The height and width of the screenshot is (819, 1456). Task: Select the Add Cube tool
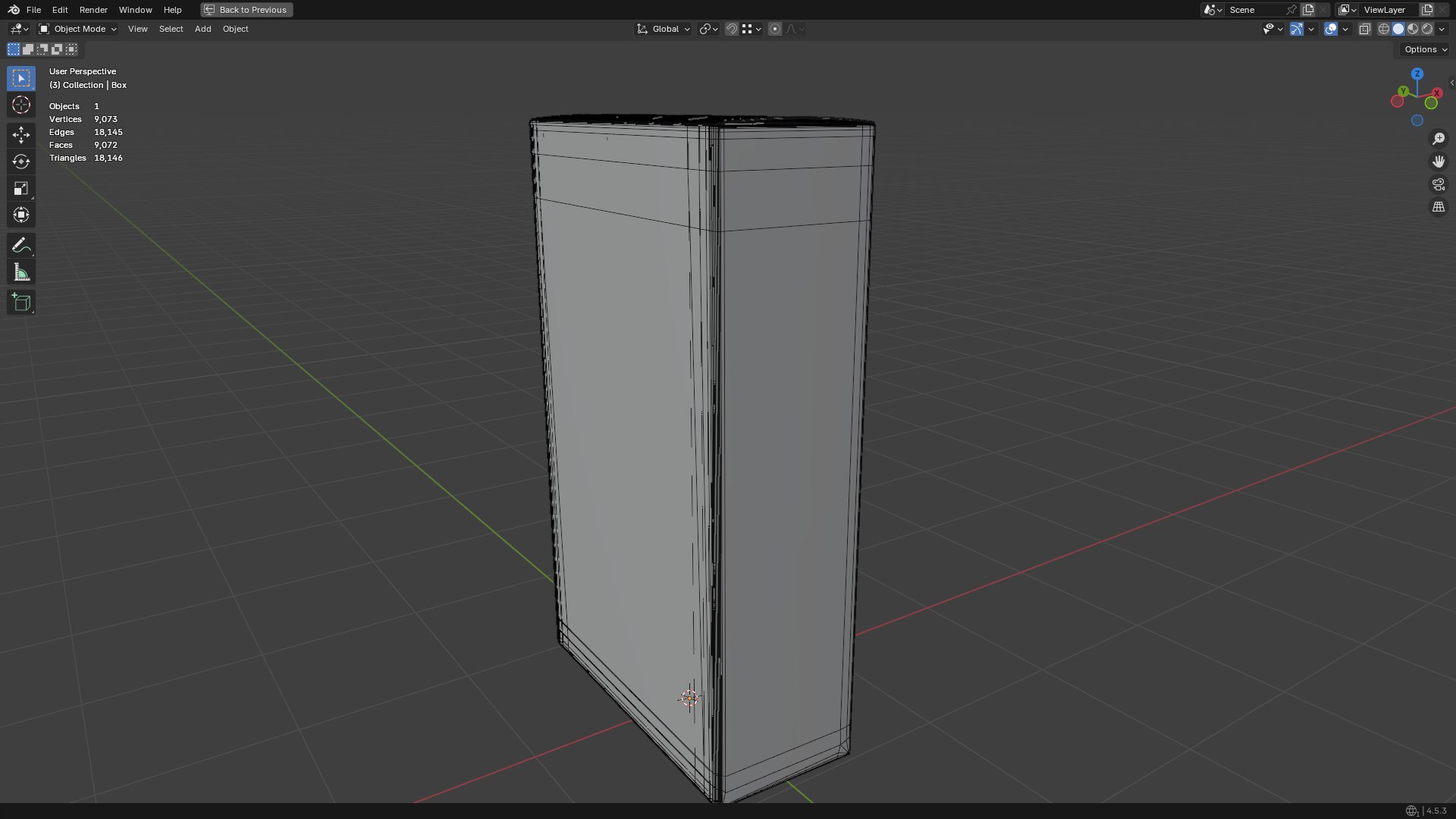tap(21, 303)
